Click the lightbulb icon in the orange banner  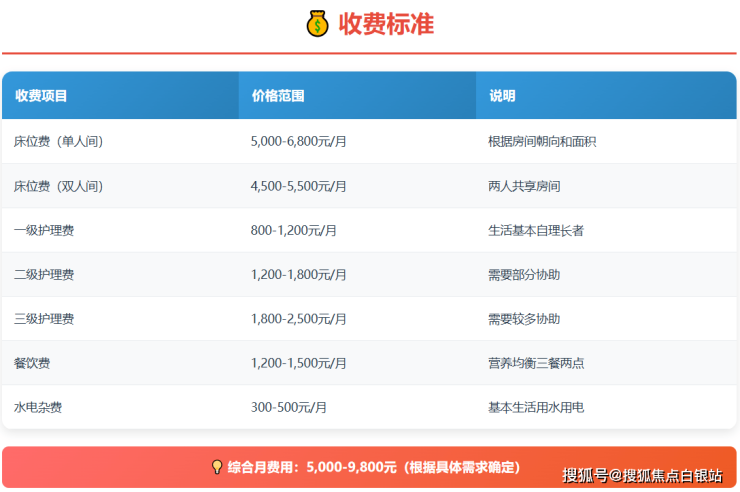(216, 467)
